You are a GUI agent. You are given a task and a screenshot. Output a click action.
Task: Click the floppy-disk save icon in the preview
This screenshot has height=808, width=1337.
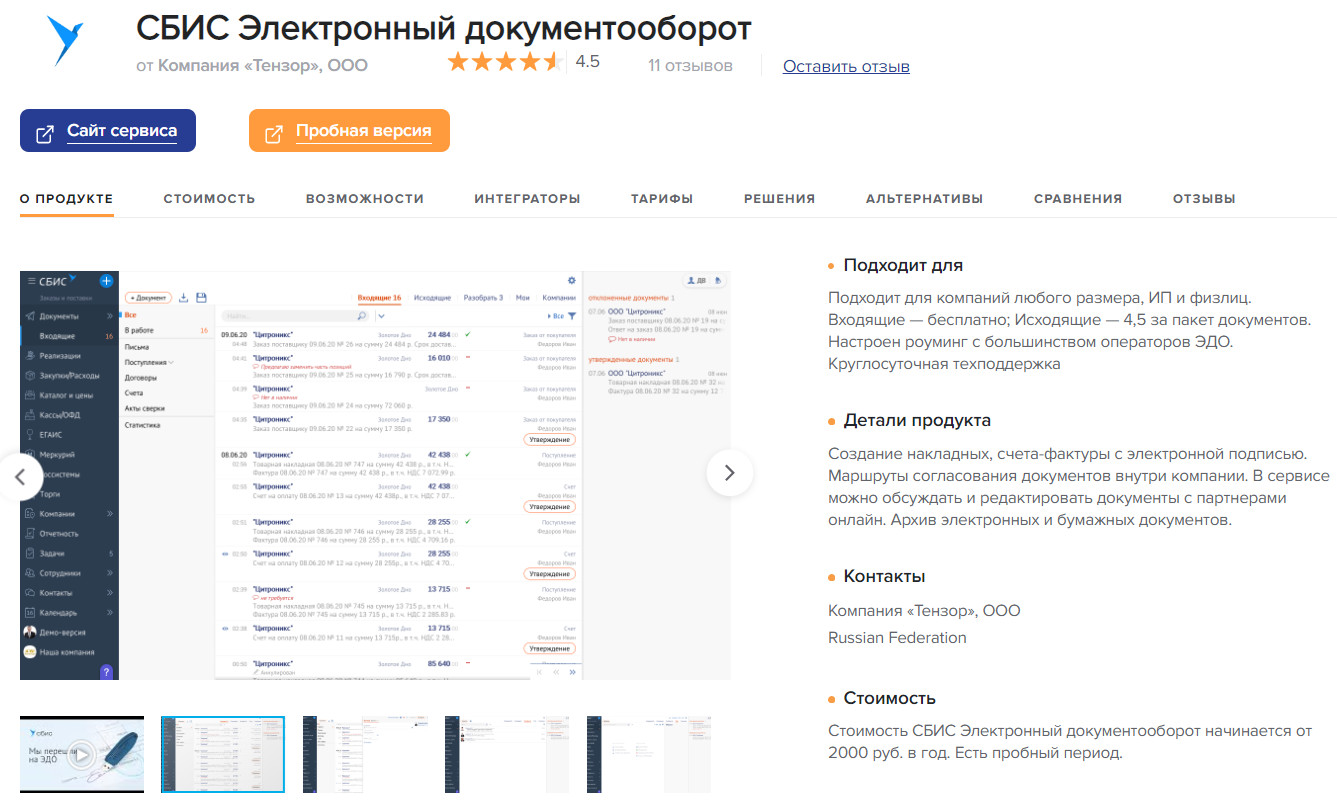pyautogui.click(x=201, y=297)
